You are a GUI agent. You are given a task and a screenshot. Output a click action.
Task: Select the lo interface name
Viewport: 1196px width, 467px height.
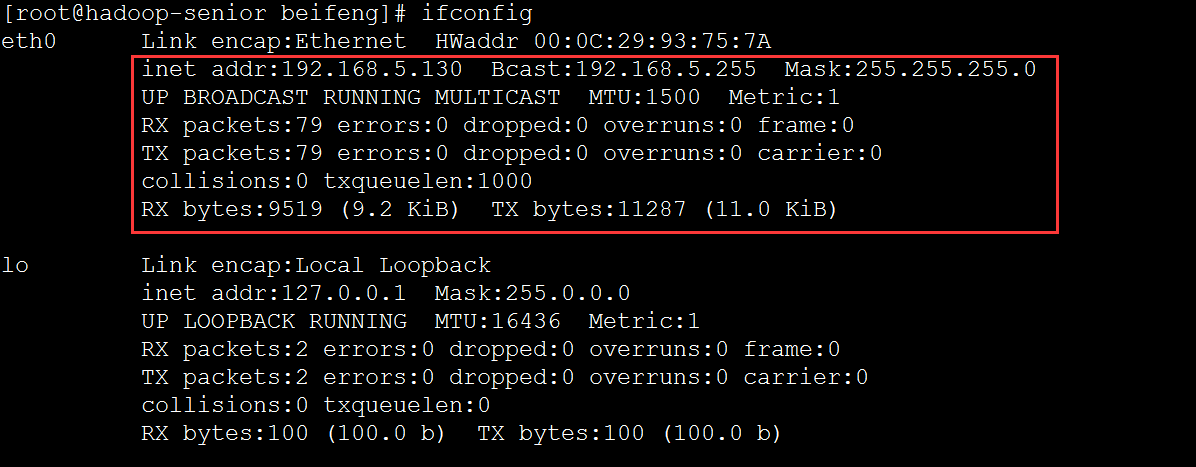pos(15,266)
